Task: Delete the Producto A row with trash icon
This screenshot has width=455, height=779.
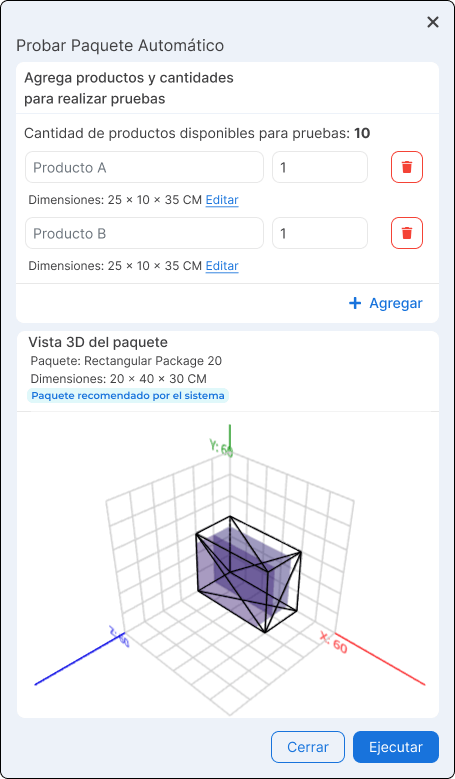Action: (x=407, y=167)
